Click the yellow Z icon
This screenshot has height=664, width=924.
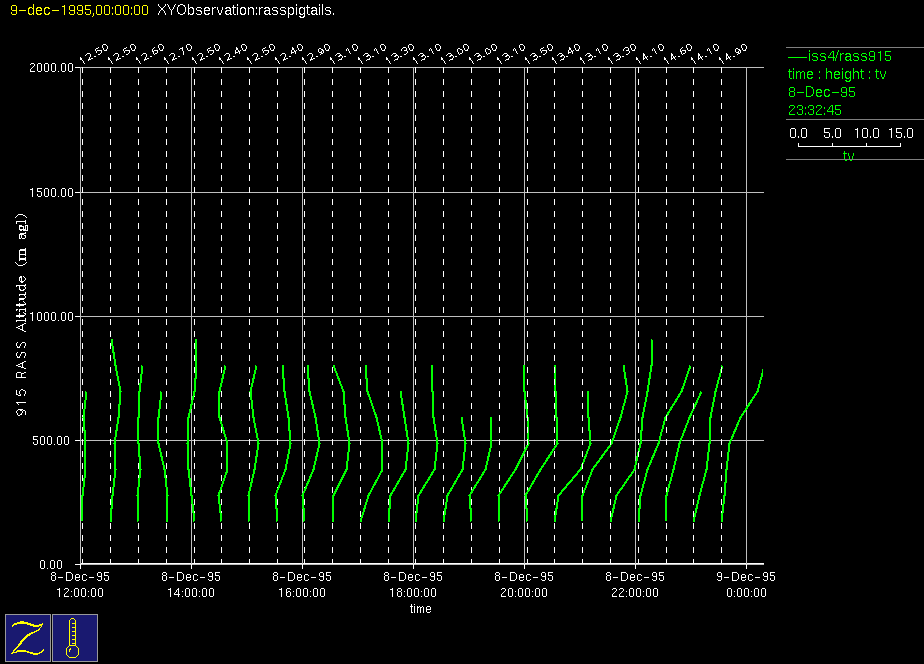[x=27, y=637]
